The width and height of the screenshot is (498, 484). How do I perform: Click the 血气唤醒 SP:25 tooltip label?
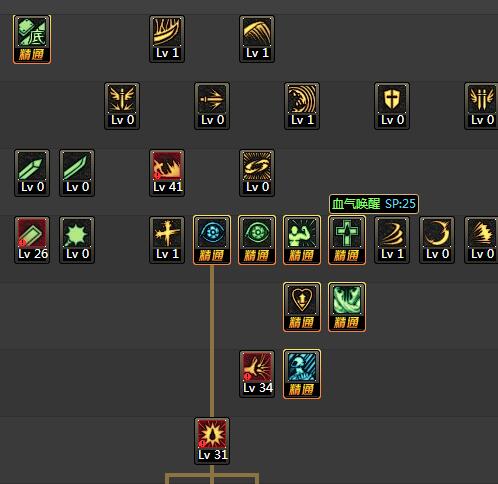(374, 204)
